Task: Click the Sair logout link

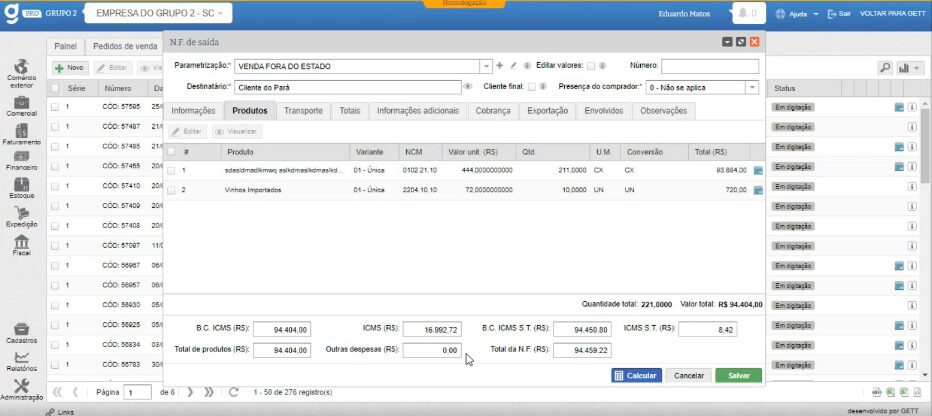Action: tap(839, 13)
